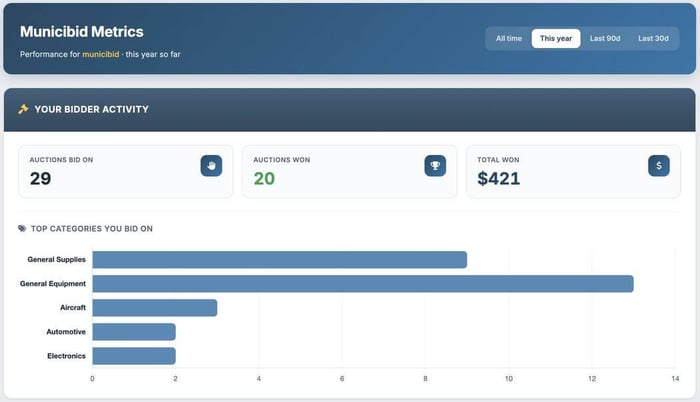Click the trophy icon in Auctions Won card

click(435, 166)
